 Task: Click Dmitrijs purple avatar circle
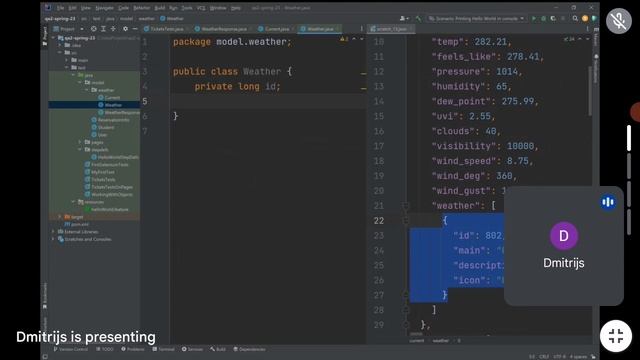tap(564, 236)
